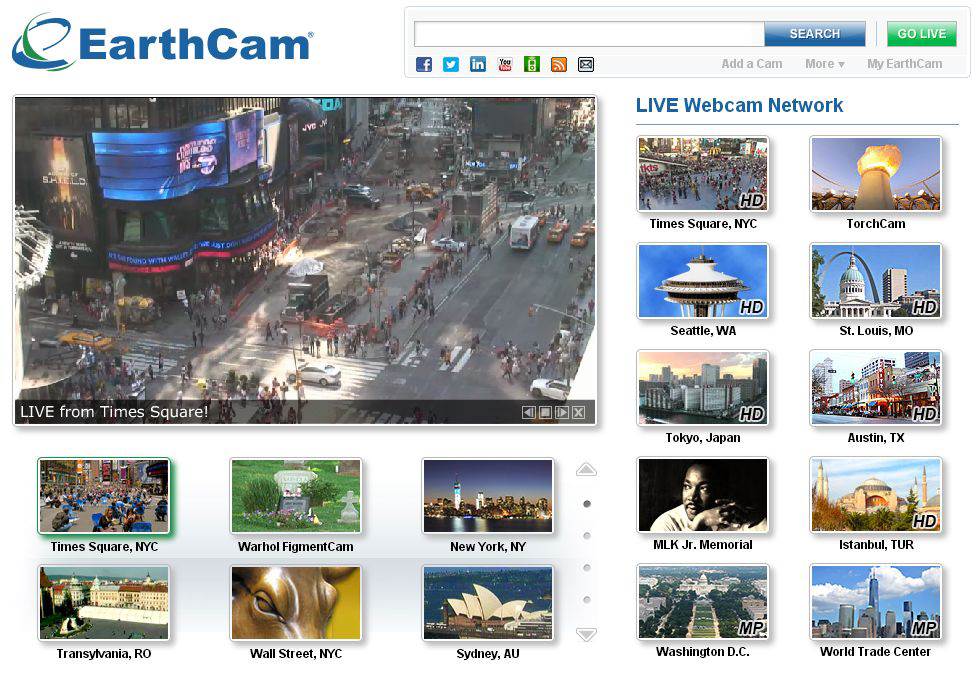Click the Austin, TX caption text
978x674 pixels.
coord(876,438)
